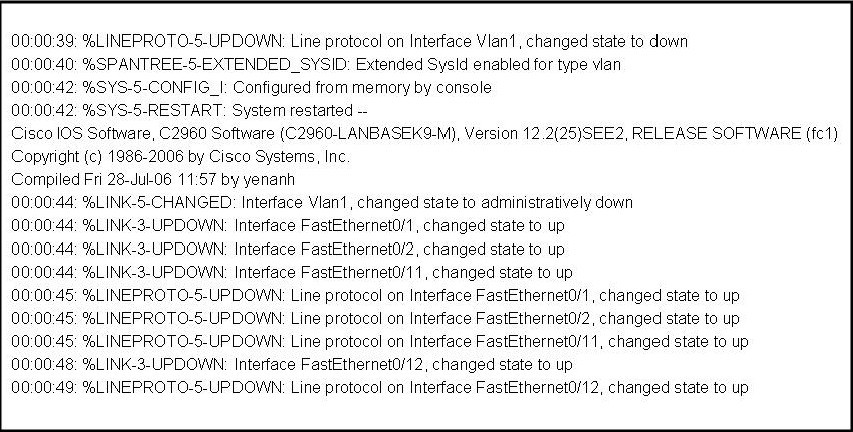Select LINK-3-UPDOWN FastEthernet0/11 up line
This screenshot has height=432, width=853.
coord(292,272)
